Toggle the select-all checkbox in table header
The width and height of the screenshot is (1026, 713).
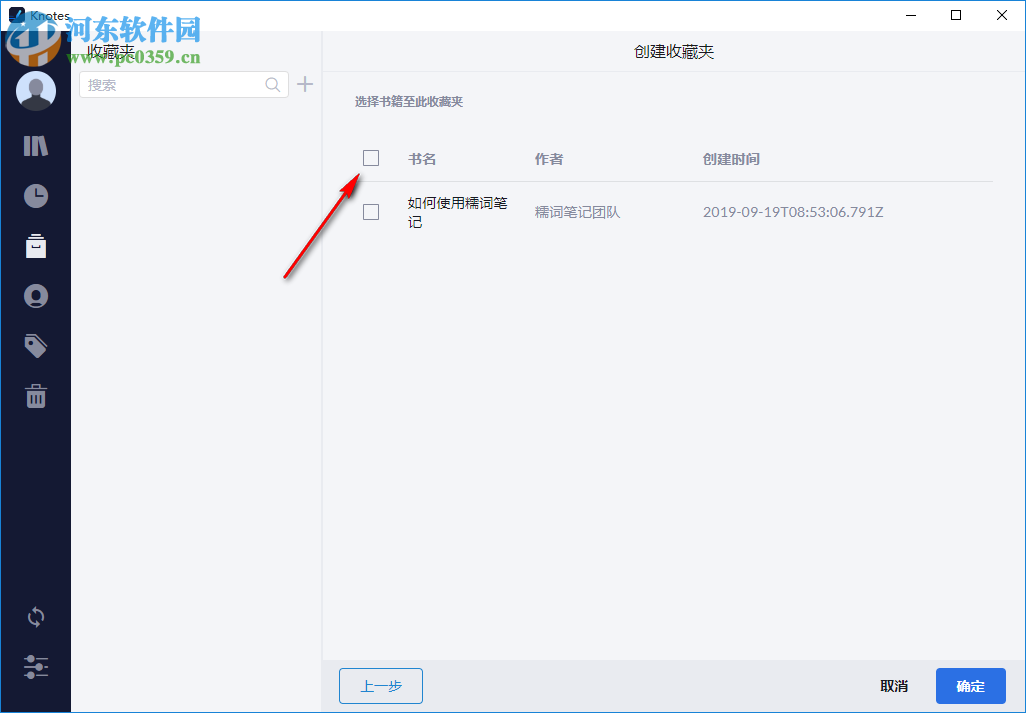coord(371,158)
